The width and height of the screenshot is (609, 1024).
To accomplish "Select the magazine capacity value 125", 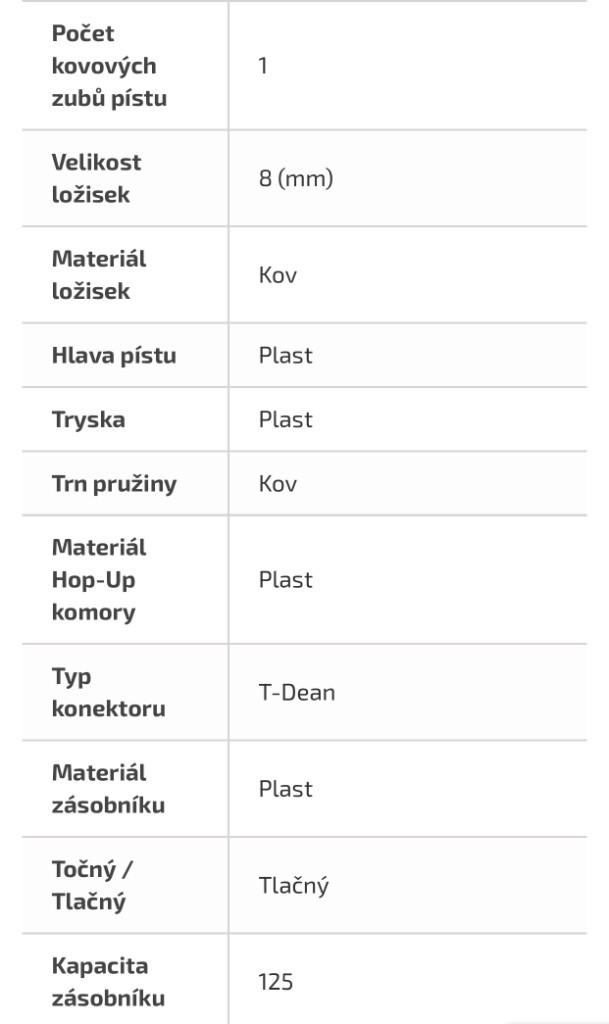I will click(x=276, y=982).
